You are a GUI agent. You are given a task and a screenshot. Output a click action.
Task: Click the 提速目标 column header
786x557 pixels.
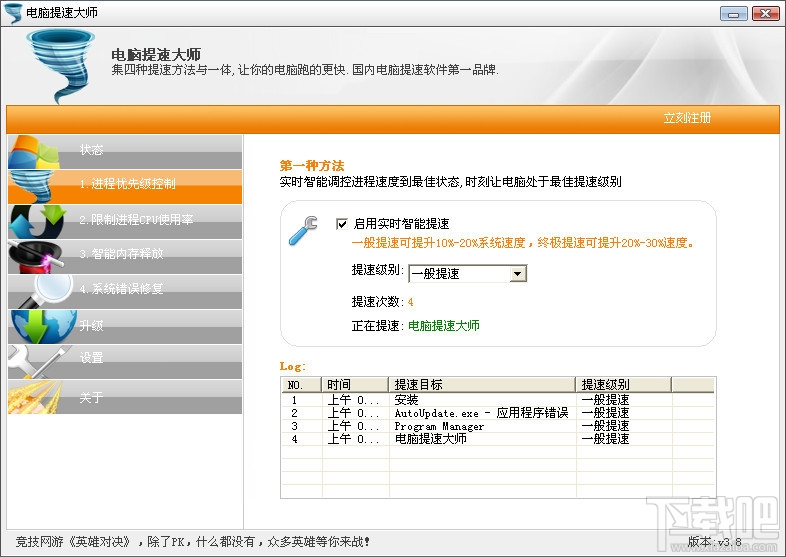(x=482, y=385)
